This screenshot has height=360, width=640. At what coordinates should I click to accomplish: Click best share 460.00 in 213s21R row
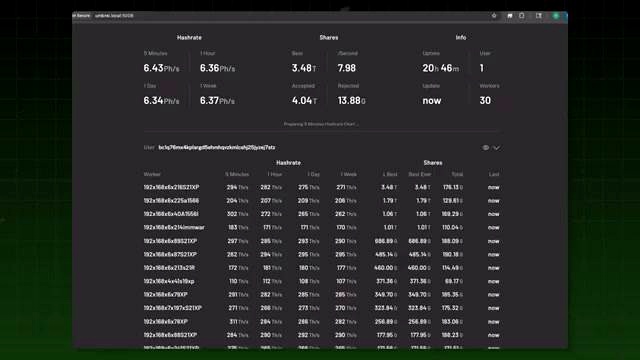pos(386,268)
